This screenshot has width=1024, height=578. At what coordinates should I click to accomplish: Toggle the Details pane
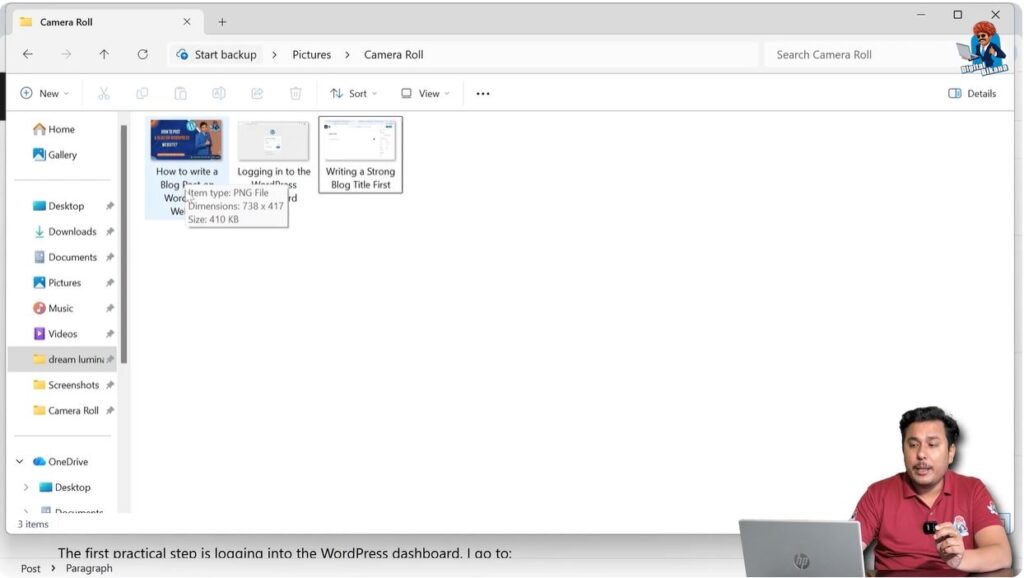[969, 93]
